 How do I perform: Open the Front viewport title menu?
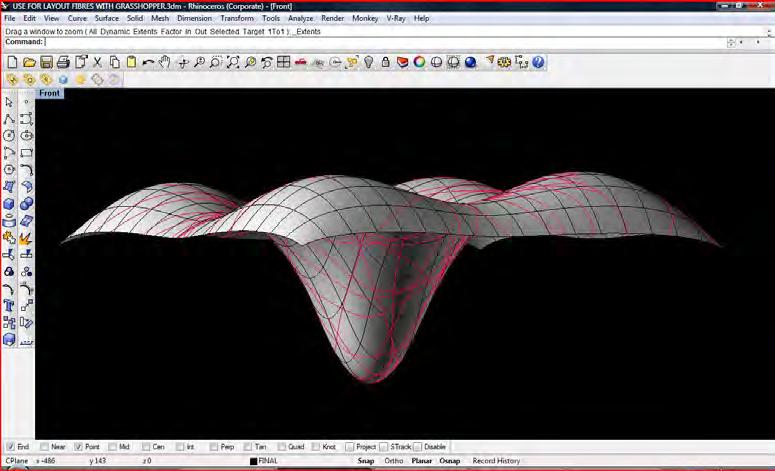click(49, 93)
